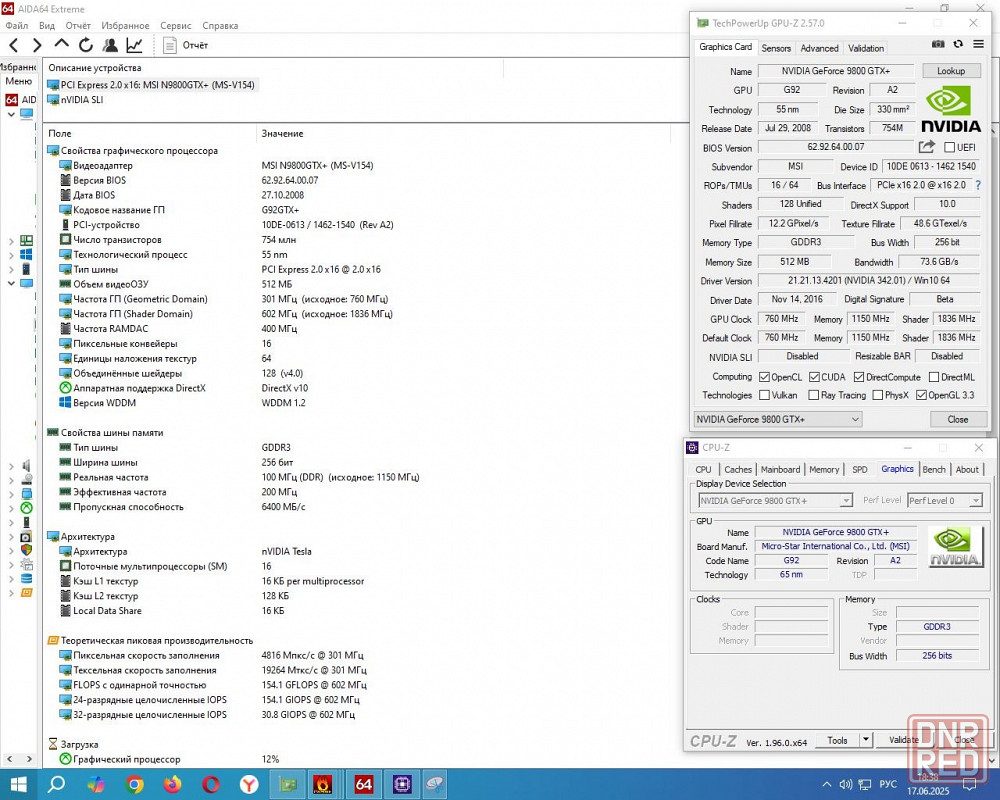Toggle the CUDA checkbox
The height and width of the screenshot is (800, 1000).
coord(814,377)
